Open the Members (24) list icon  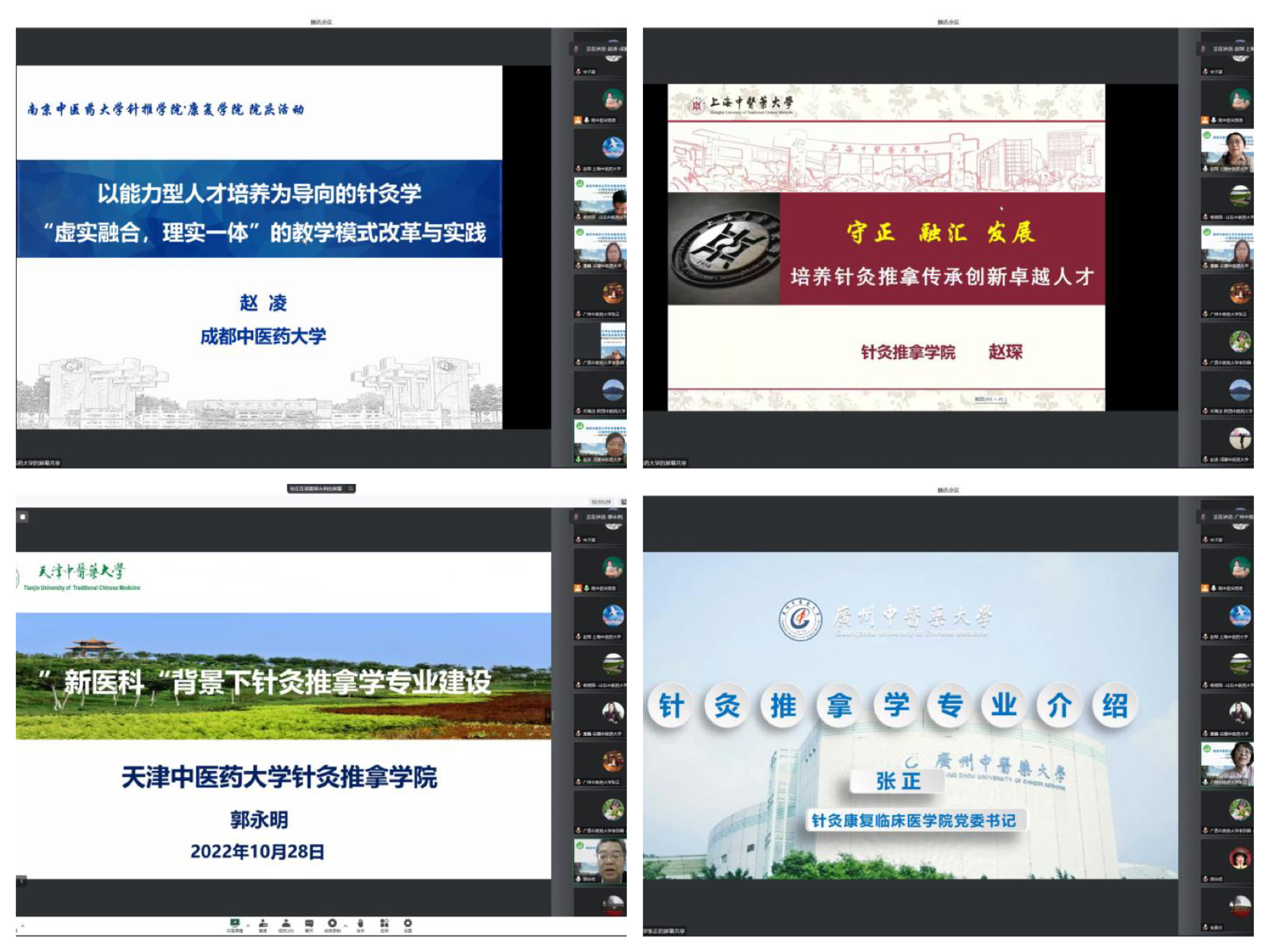pyautogui.click(x=287, y=923)
